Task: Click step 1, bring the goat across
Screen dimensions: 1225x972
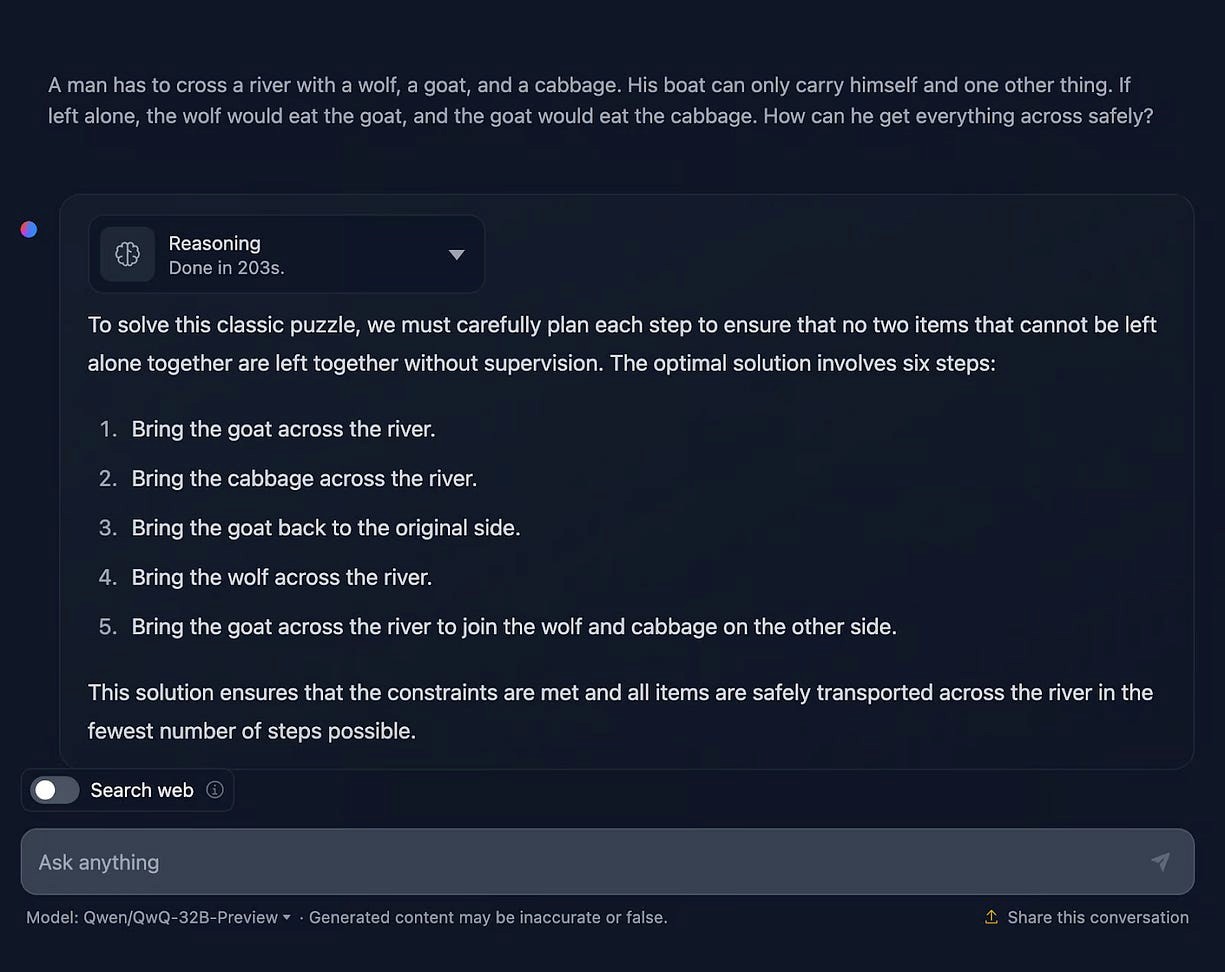Action: click(283, 429)
